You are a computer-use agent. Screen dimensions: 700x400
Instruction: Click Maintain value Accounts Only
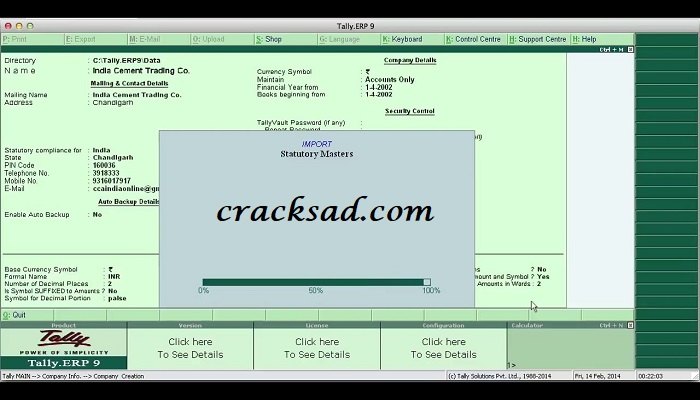pos(390,79)
